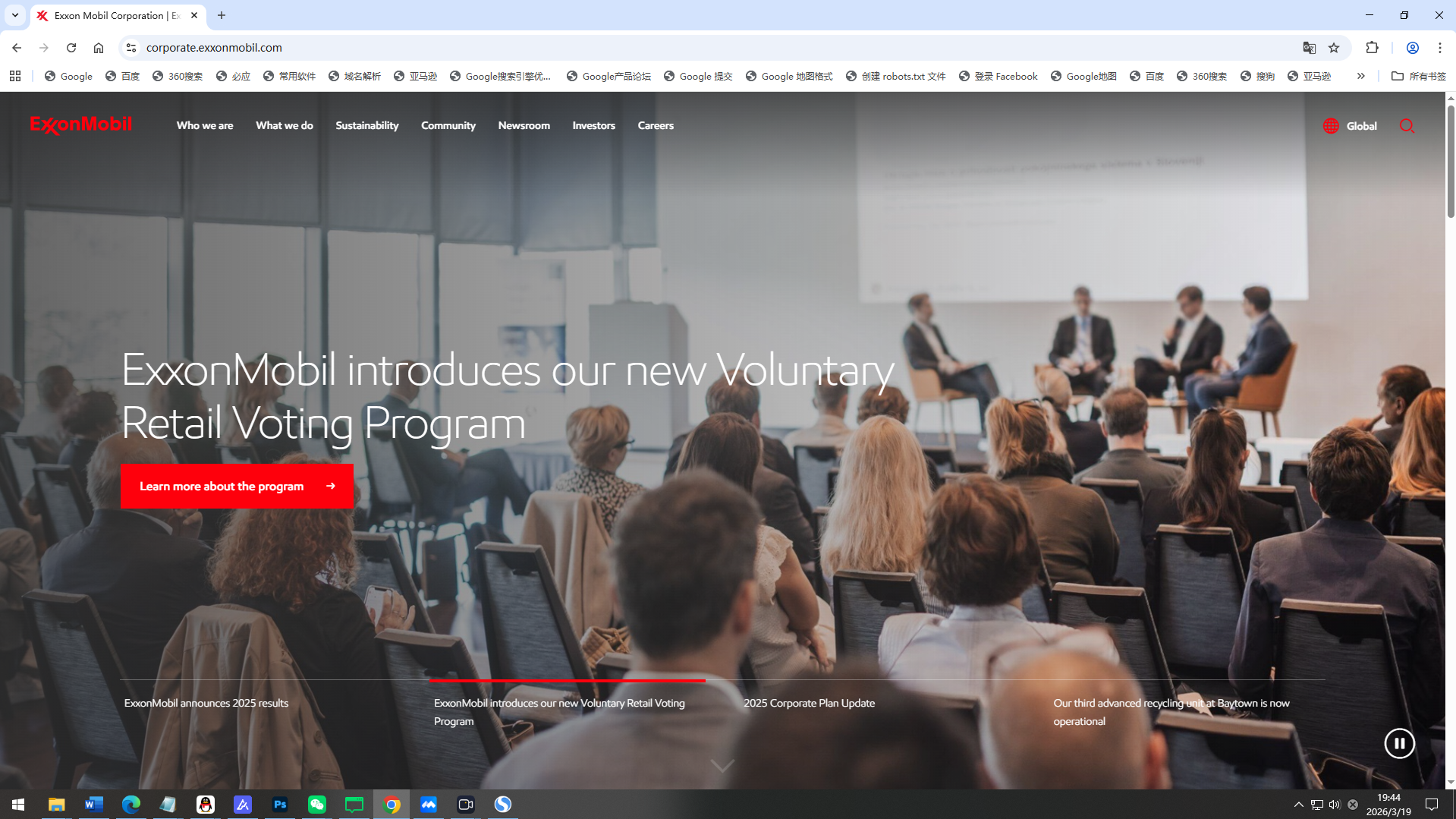This screenshot has width=1456, height=819.
Task: Show more bookmarks chevron
Action: [1360, 76]
